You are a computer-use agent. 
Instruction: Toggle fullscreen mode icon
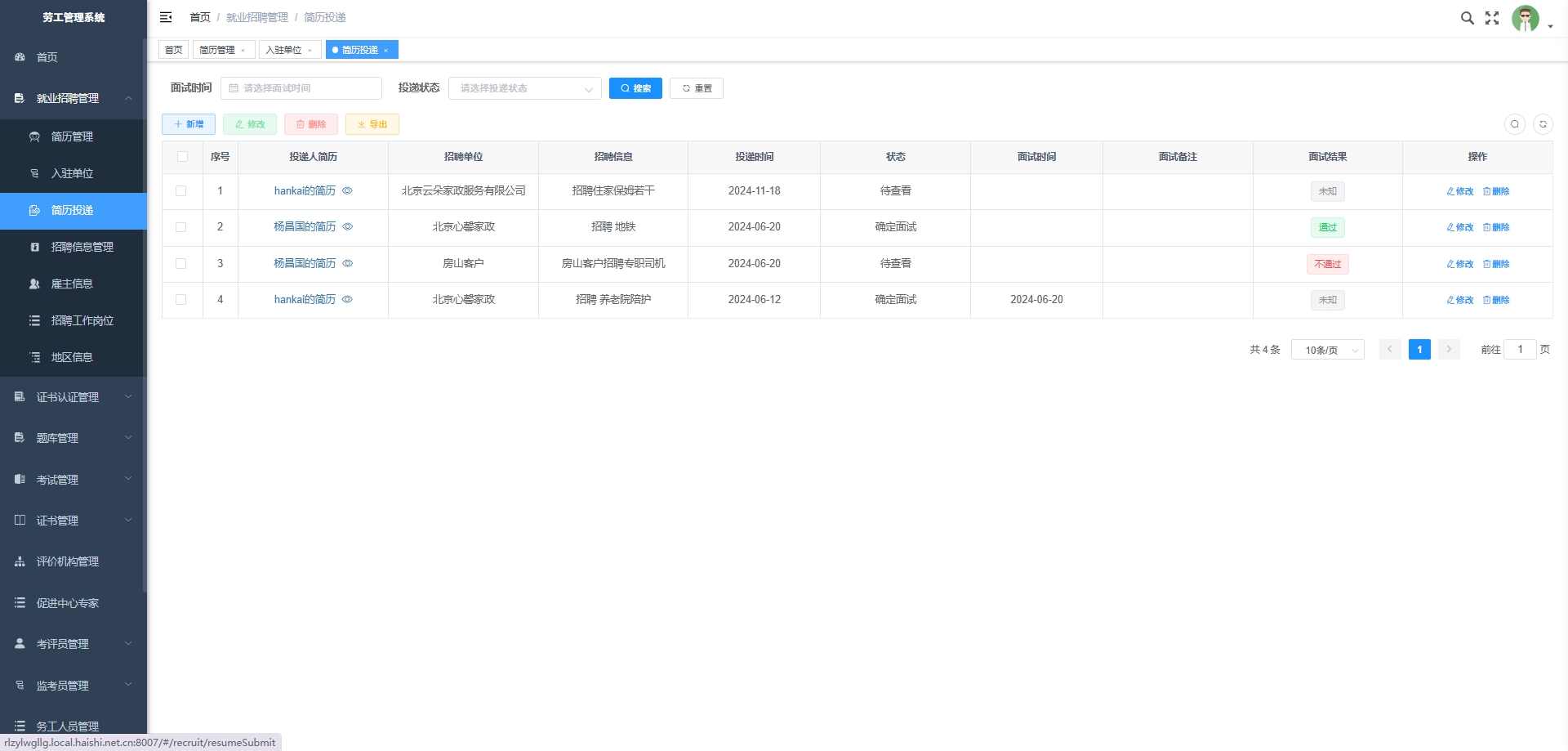click(1492, 18)
